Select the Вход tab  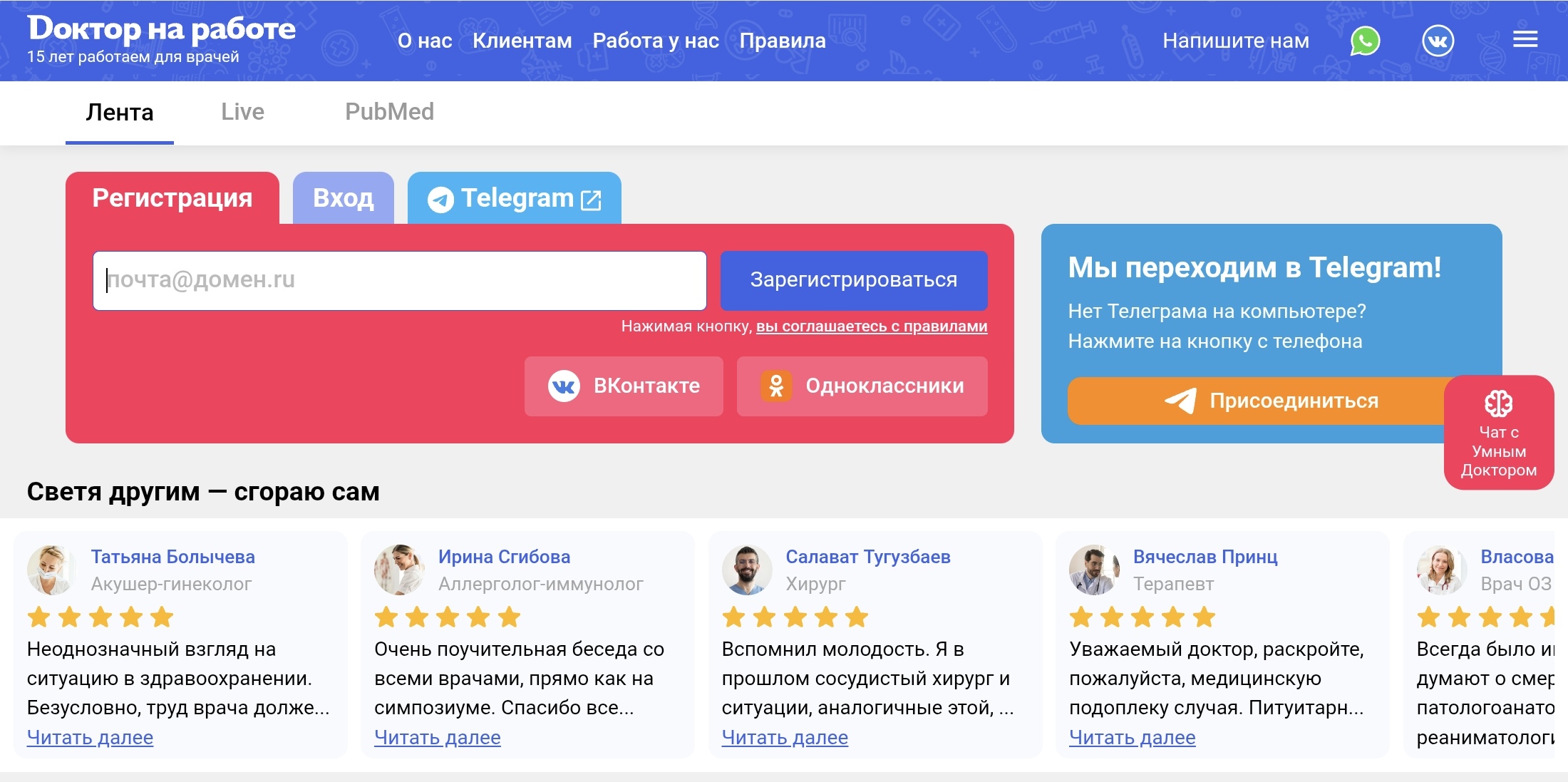coord(344,198)
